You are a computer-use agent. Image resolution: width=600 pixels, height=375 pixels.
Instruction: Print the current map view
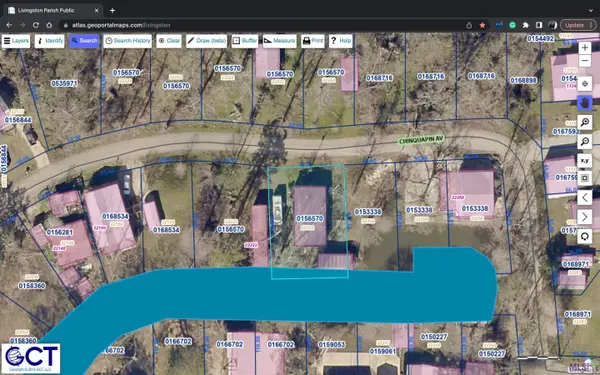pos(313,41)
